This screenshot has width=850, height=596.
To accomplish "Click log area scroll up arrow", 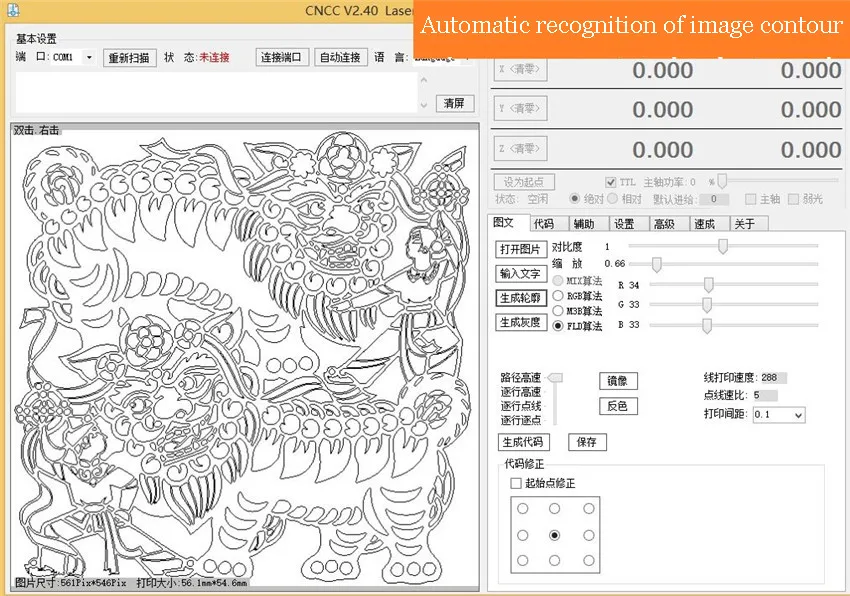I will pyautogui.click(x=424, y=80).
